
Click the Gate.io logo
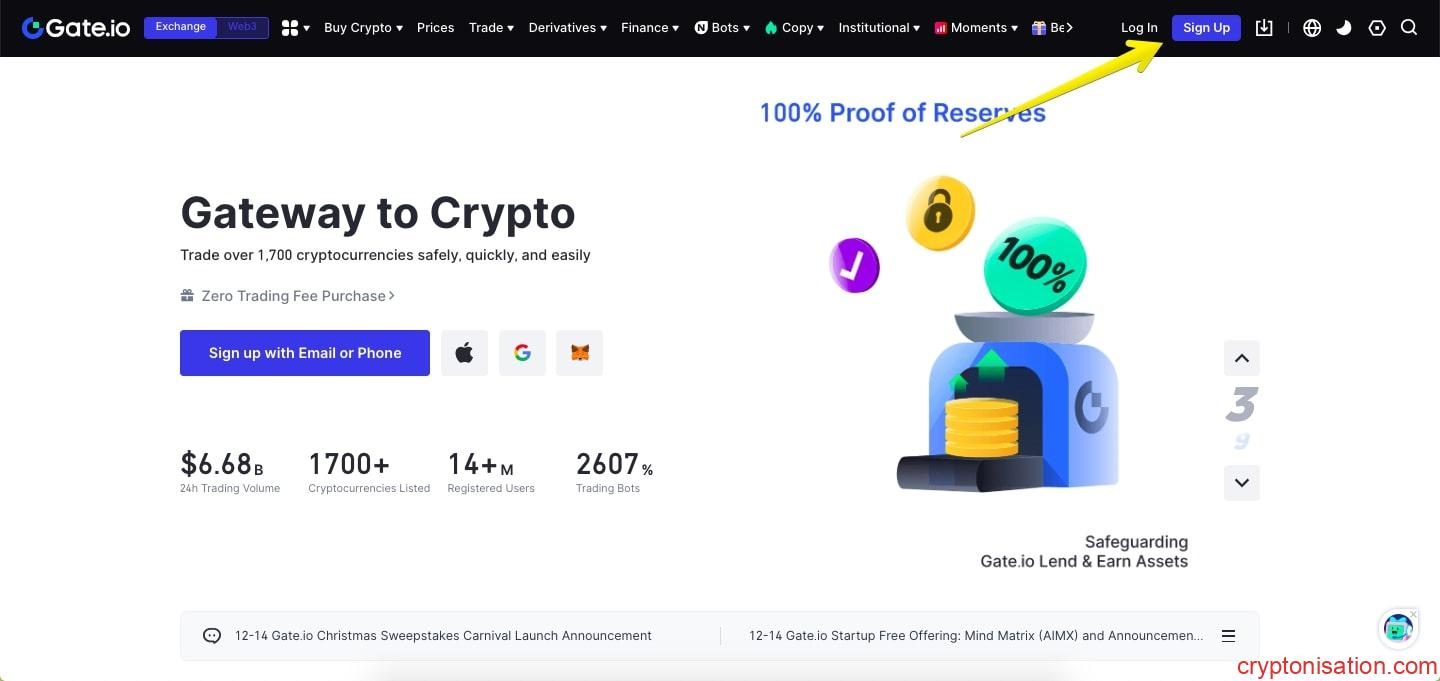click(76, 28)
